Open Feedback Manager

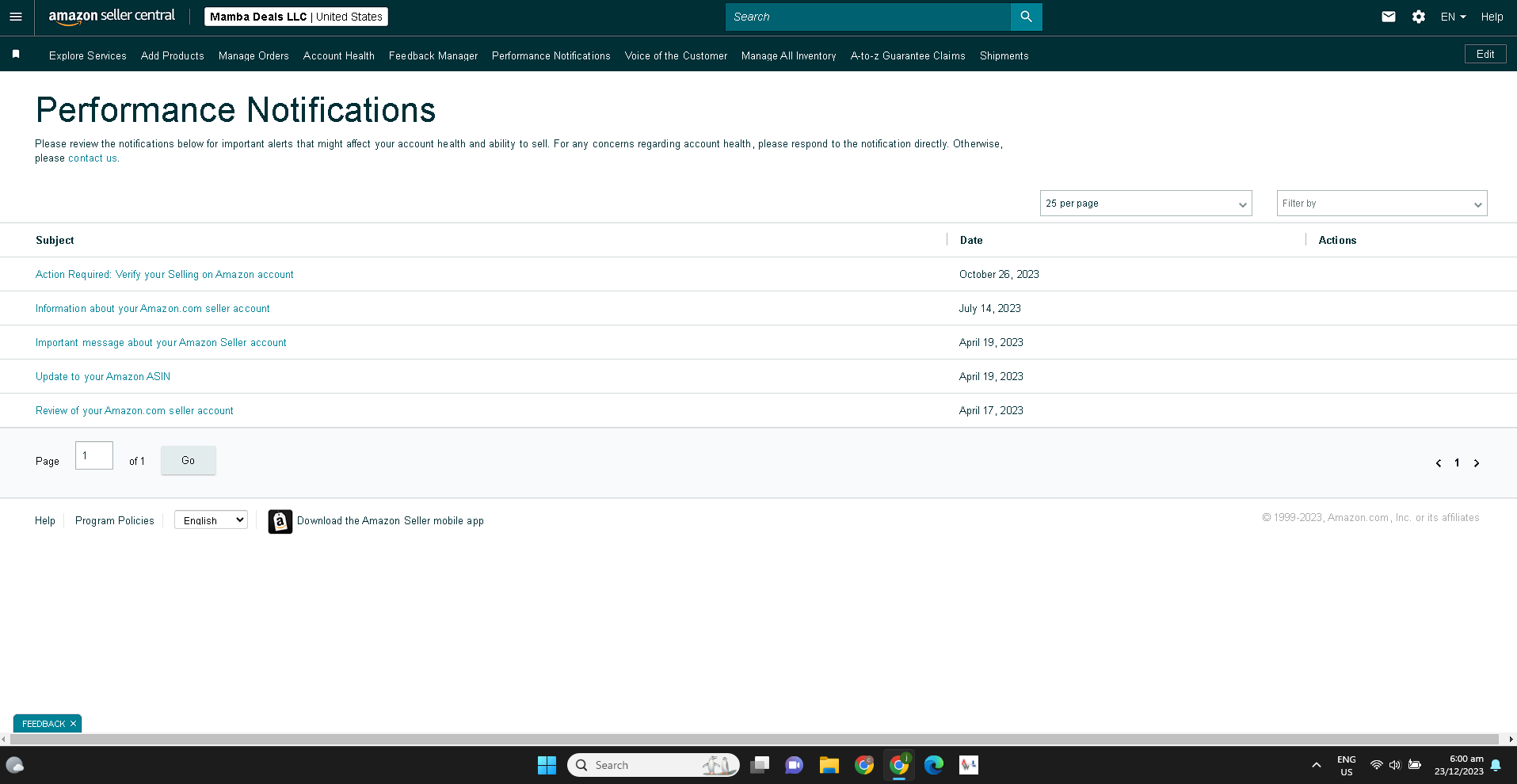pyautogui.click(x=433, y=55)
